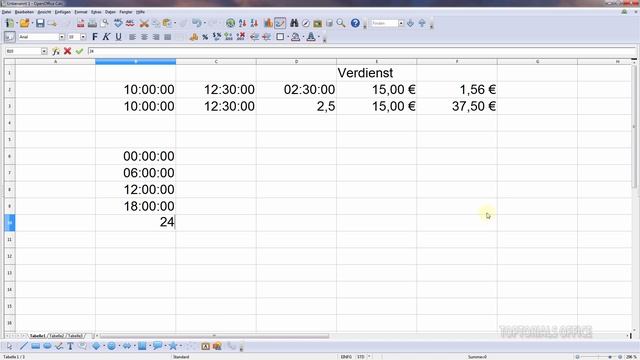Click the New document icon
Screen dimensions: 640x360
coord(9,23)
